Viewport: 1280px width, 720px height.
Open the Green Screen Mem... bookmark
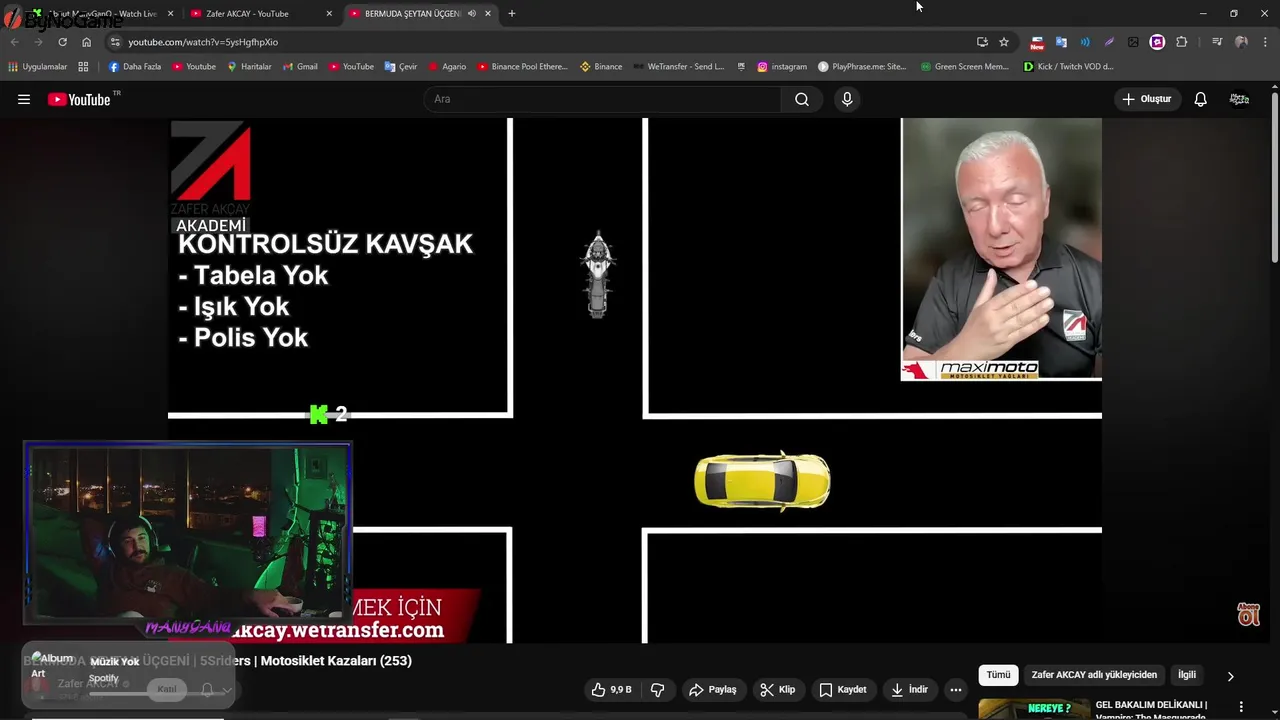pyautogui.click(x=964, y=67)
